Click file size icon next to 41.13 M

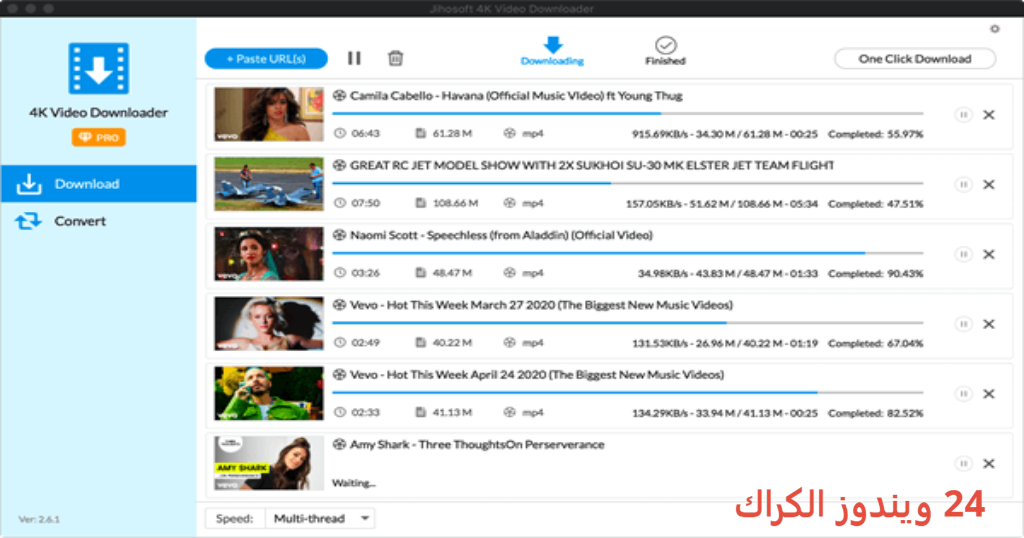(421, 413)
